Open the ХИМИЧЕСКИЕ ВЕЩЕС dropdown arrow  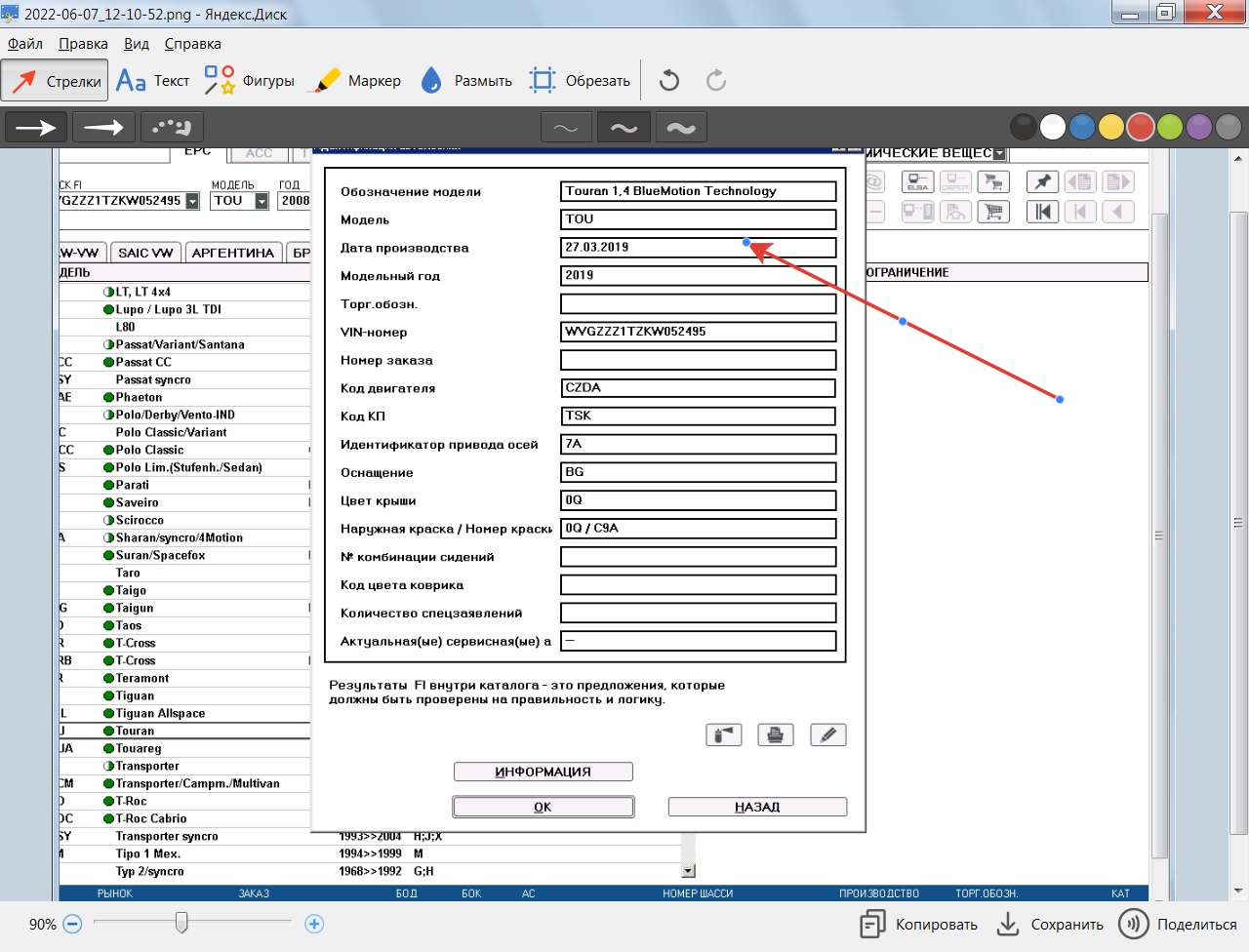click(999, 154)
